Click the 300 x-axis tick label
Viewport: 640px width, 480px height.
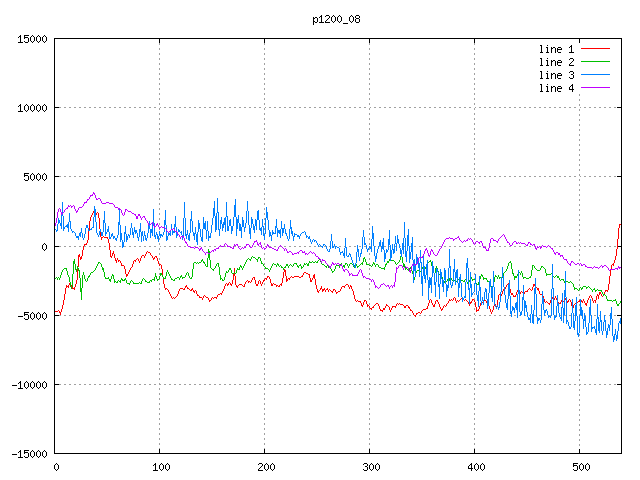[370, 467]
